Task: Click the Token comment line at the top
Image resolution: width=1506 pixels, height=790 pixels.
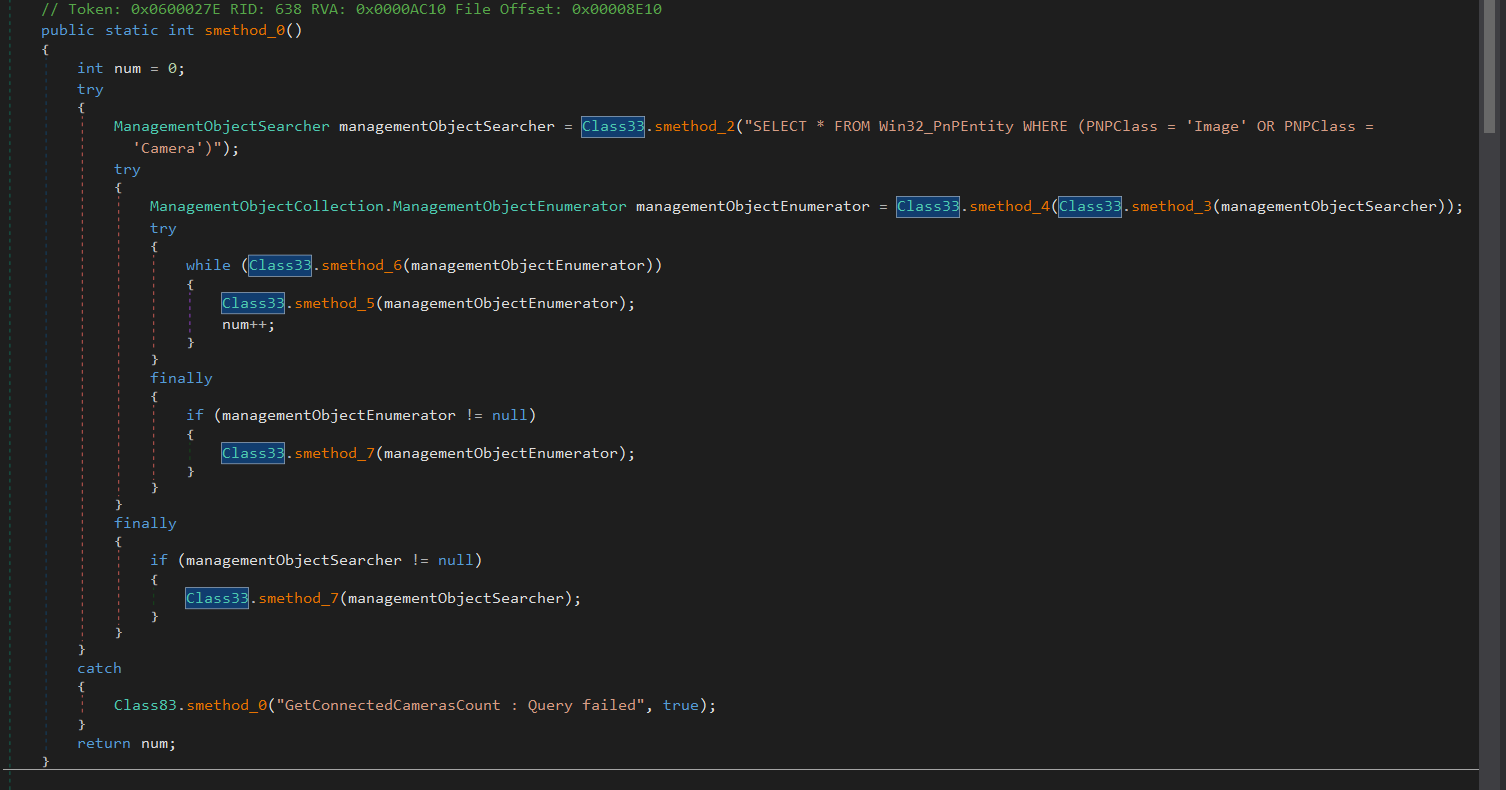Action: point(351,9)
